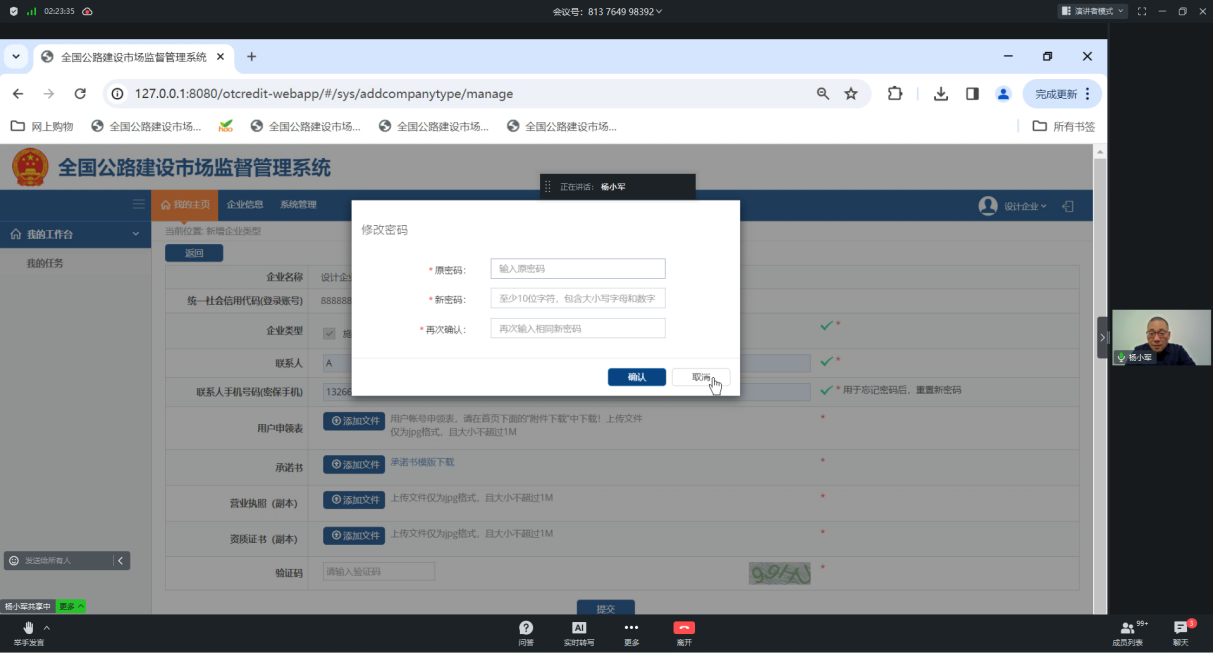Click the 确认 button in dialog
The height and width of the screenshot is (653, 1213).
[x=636, y=377]
